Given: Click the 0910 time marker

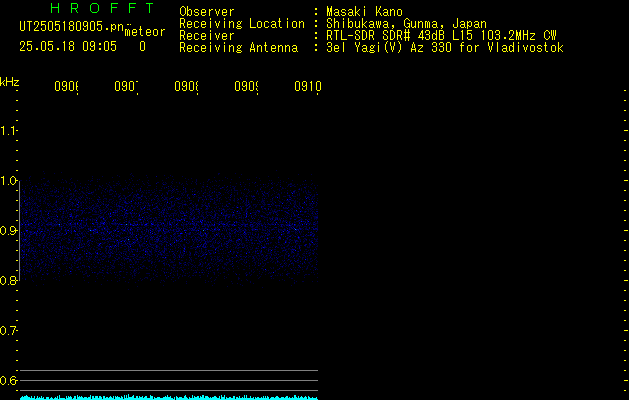Looking at the screenshot, I should [x=308, y=86].
